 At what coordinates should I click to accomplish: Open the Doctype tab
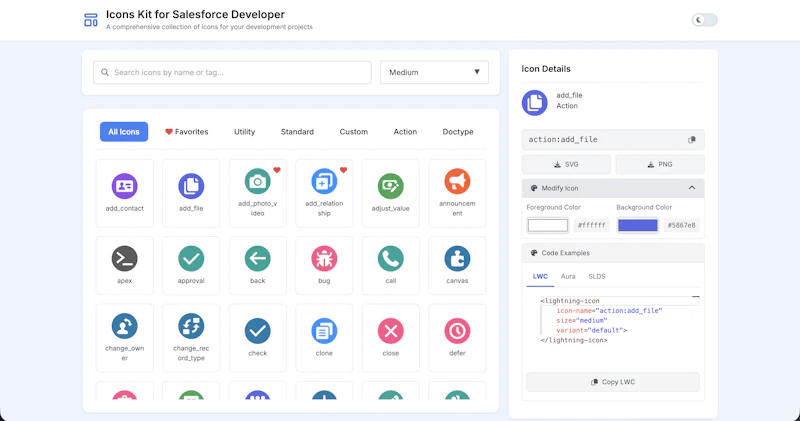(458, 132)
